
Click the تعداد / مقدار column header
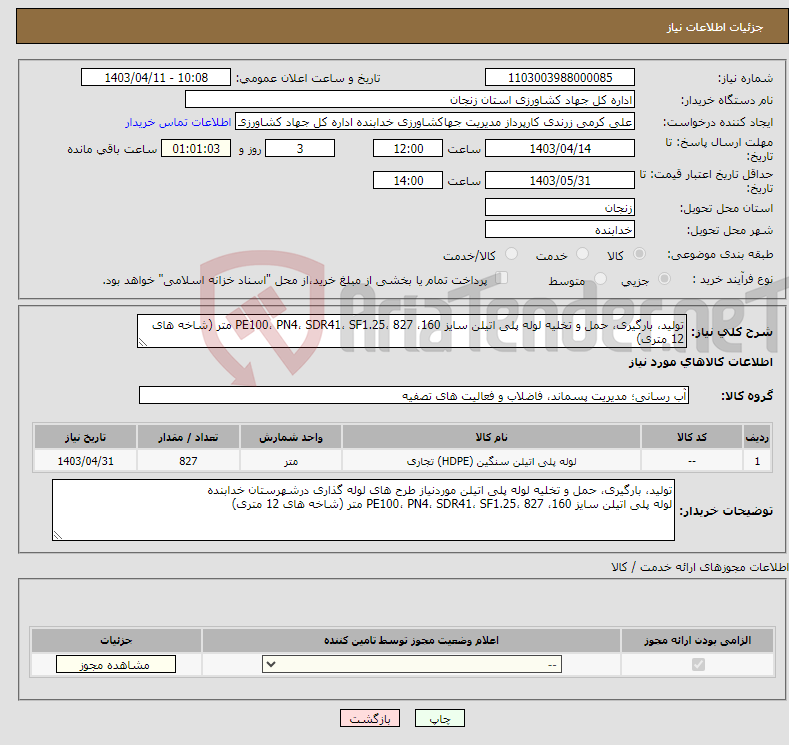point(188,437)
